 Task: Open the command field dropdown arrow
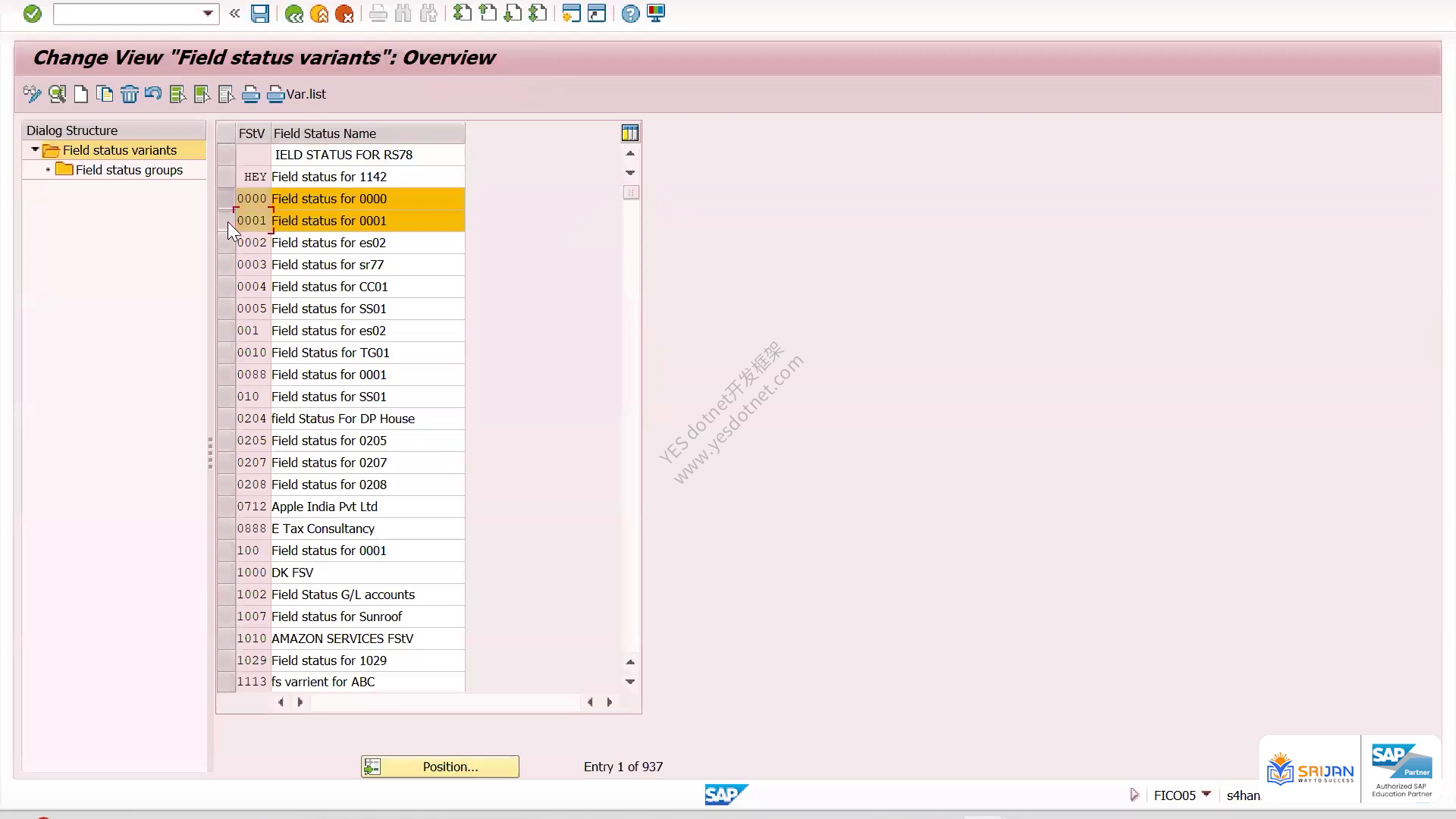pos(208,14)
